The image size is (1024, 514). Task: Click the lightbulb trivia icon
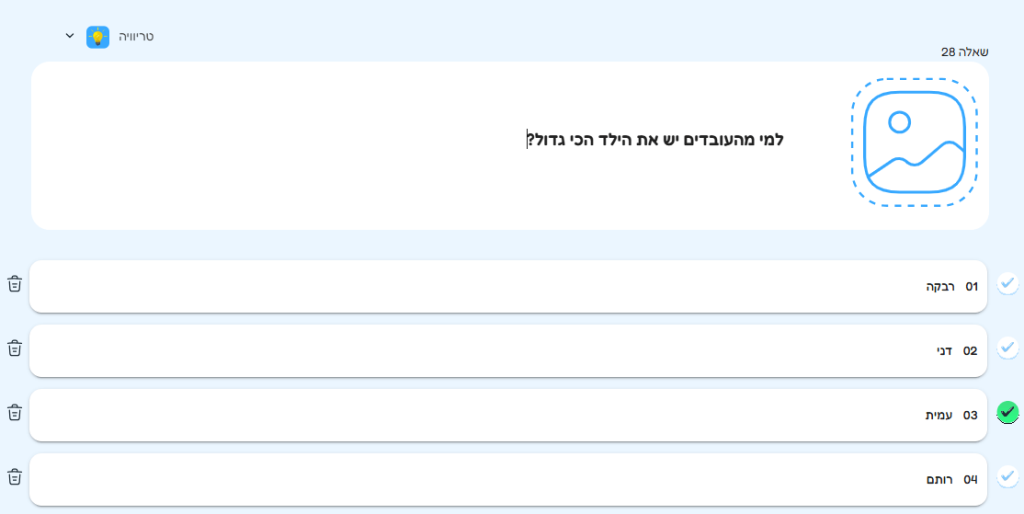[x=97, y=37]
